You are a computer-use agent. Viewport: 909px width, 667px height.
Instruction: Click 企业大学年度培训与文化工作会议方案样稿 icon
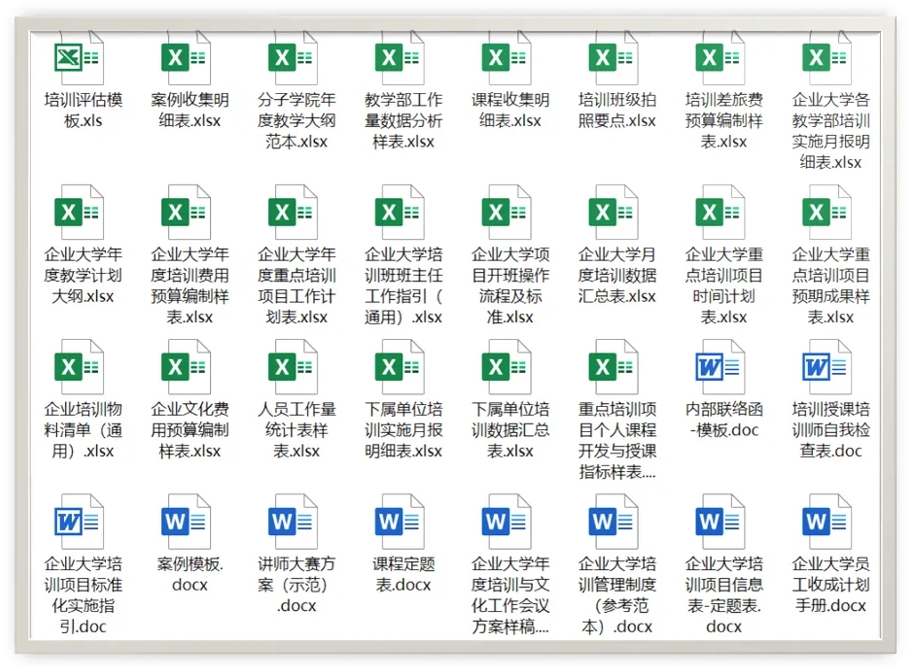506,522
